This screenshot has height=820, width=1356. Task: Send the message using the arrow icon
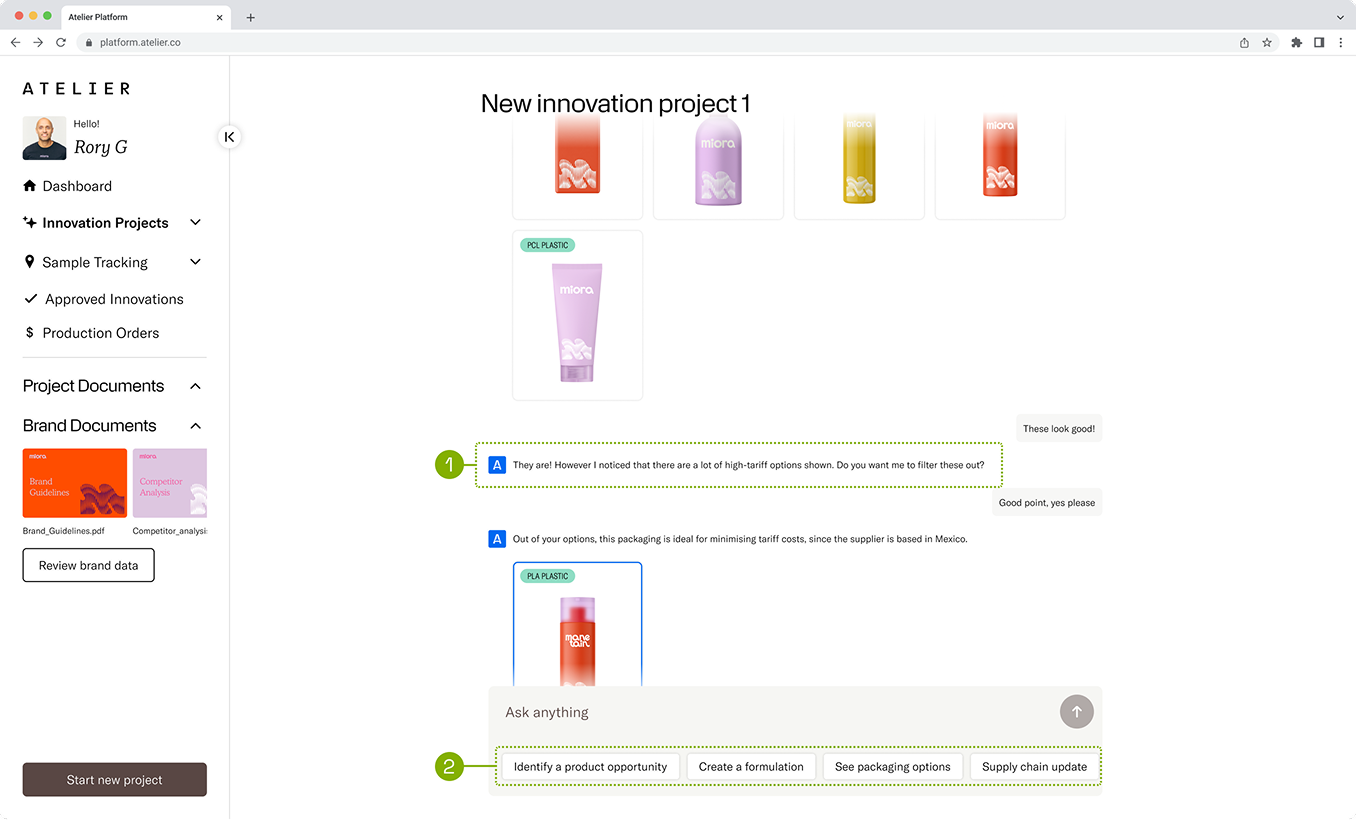[1077, 711]
